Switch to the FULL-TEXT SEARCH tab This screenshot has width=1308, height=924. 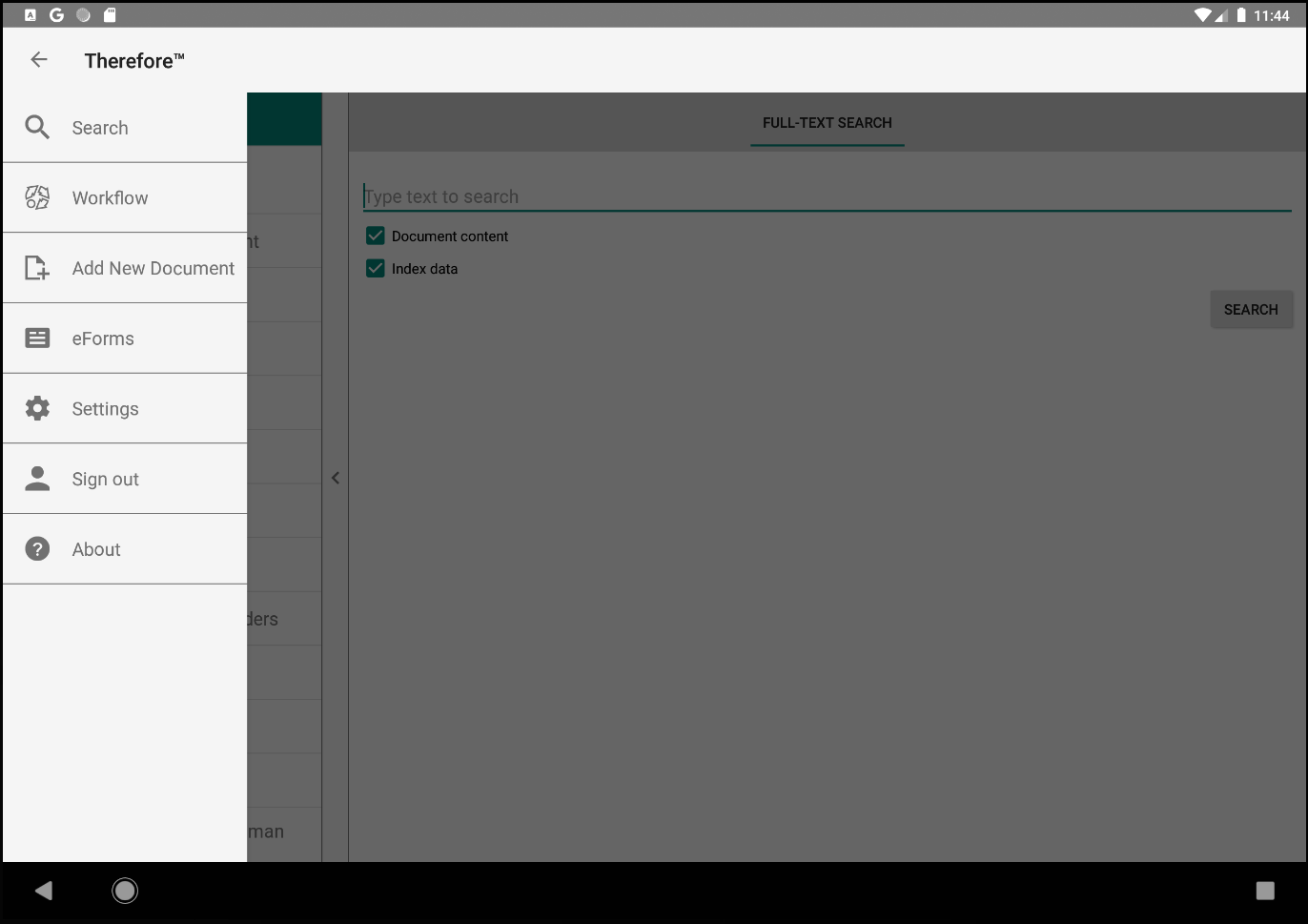coord(827,123)
